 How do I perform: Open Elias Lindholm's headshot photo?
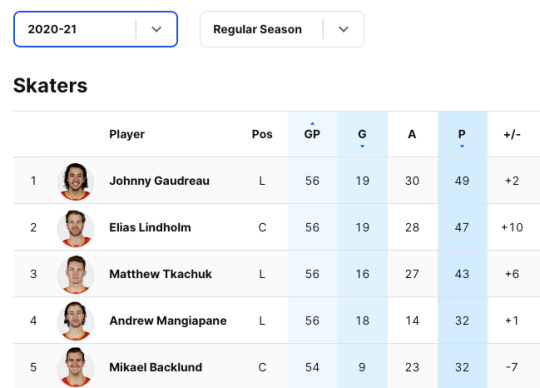pyautogui.click(x=75, y=228)
